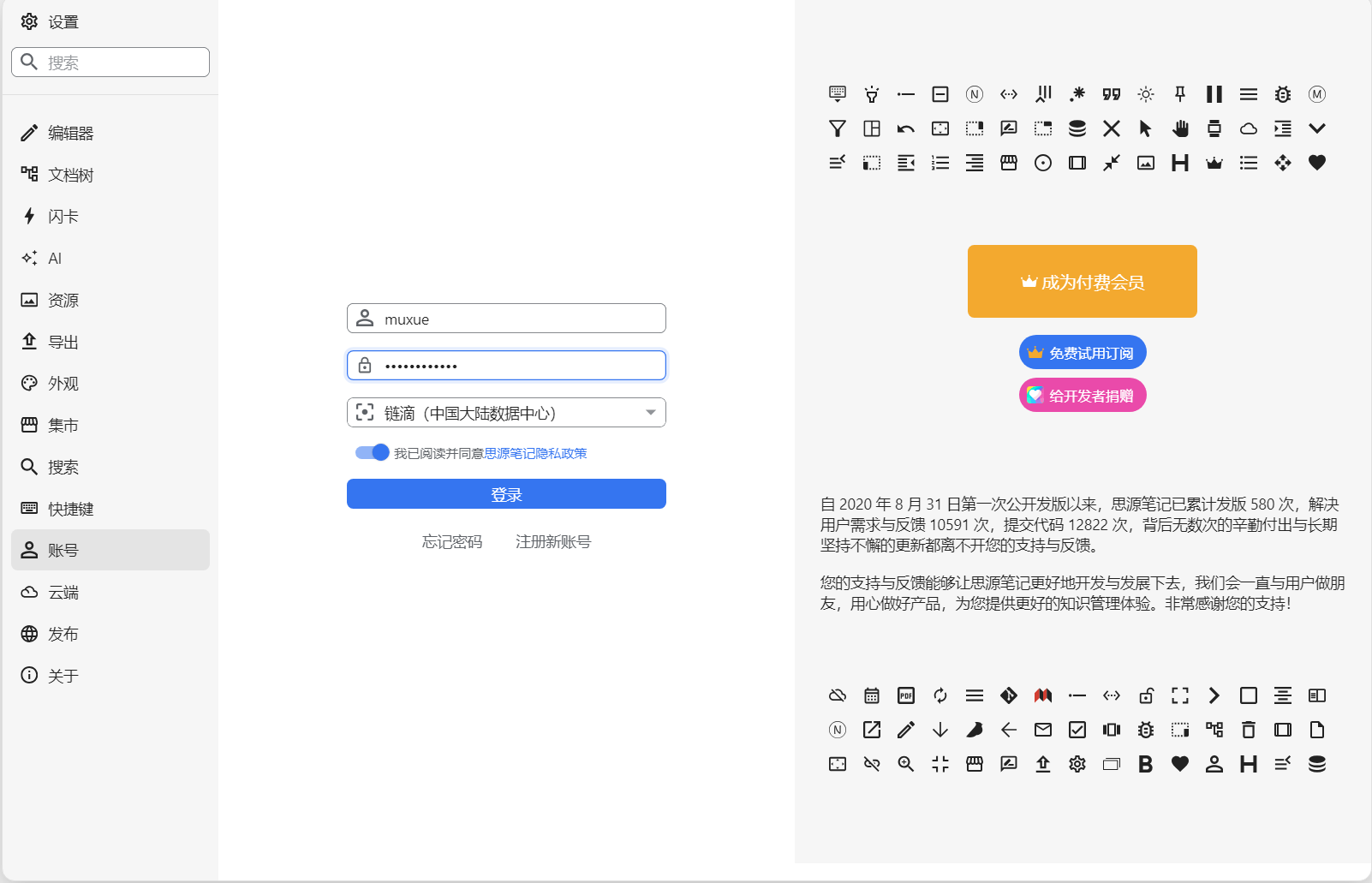Open the 关于 about section
The height and width of the screenshot is (883, 1372).
(110, 676)
